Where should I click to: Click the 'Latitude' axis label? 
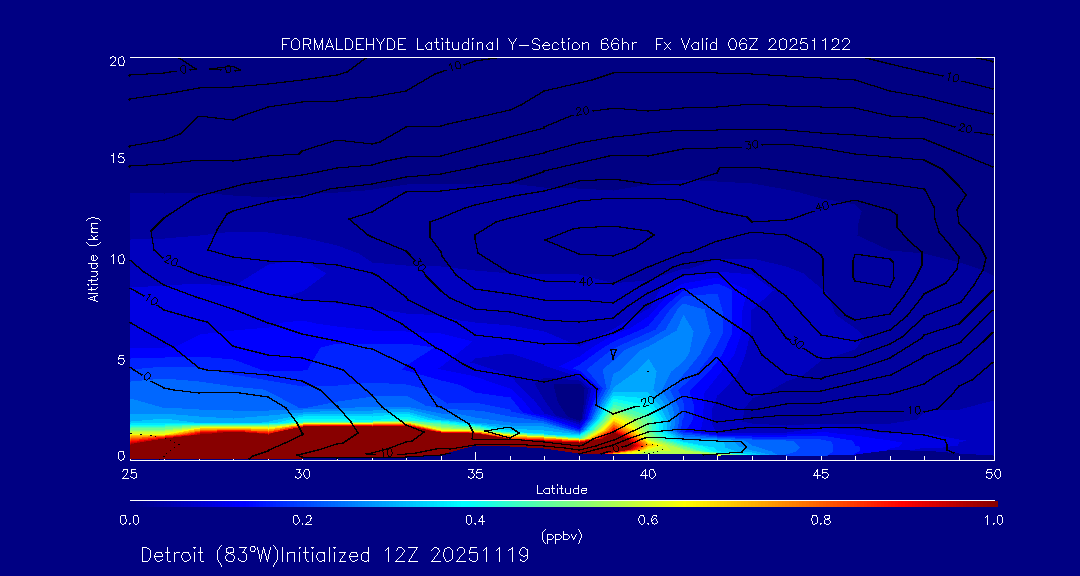pos(561,490)
